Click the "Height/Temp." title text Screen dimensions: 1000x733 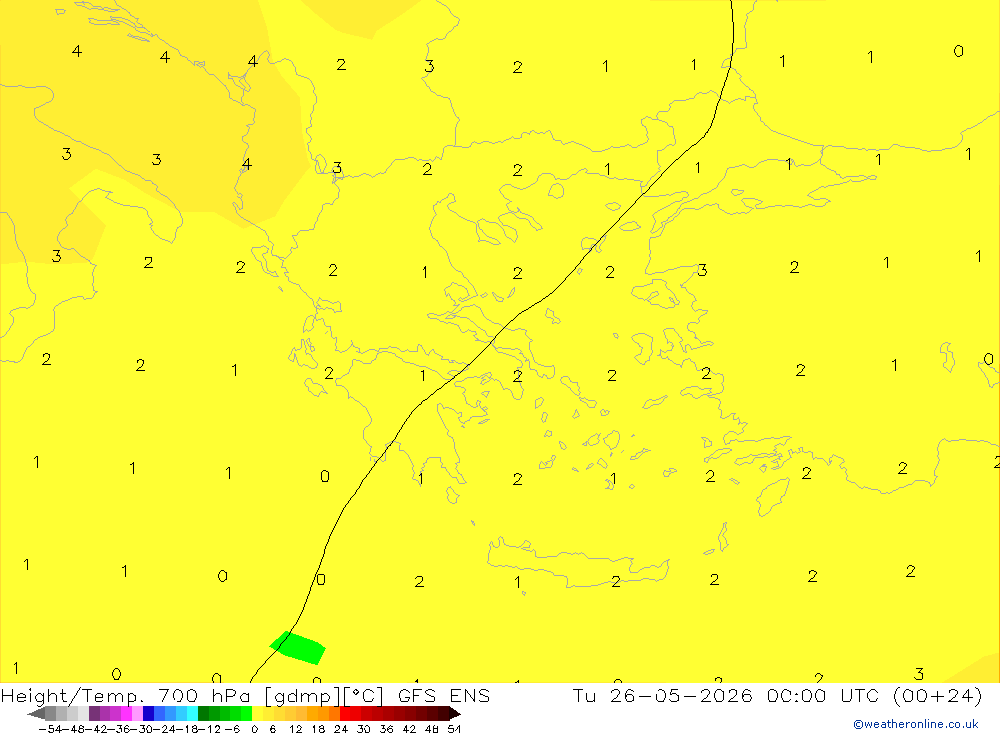point(73,695)
